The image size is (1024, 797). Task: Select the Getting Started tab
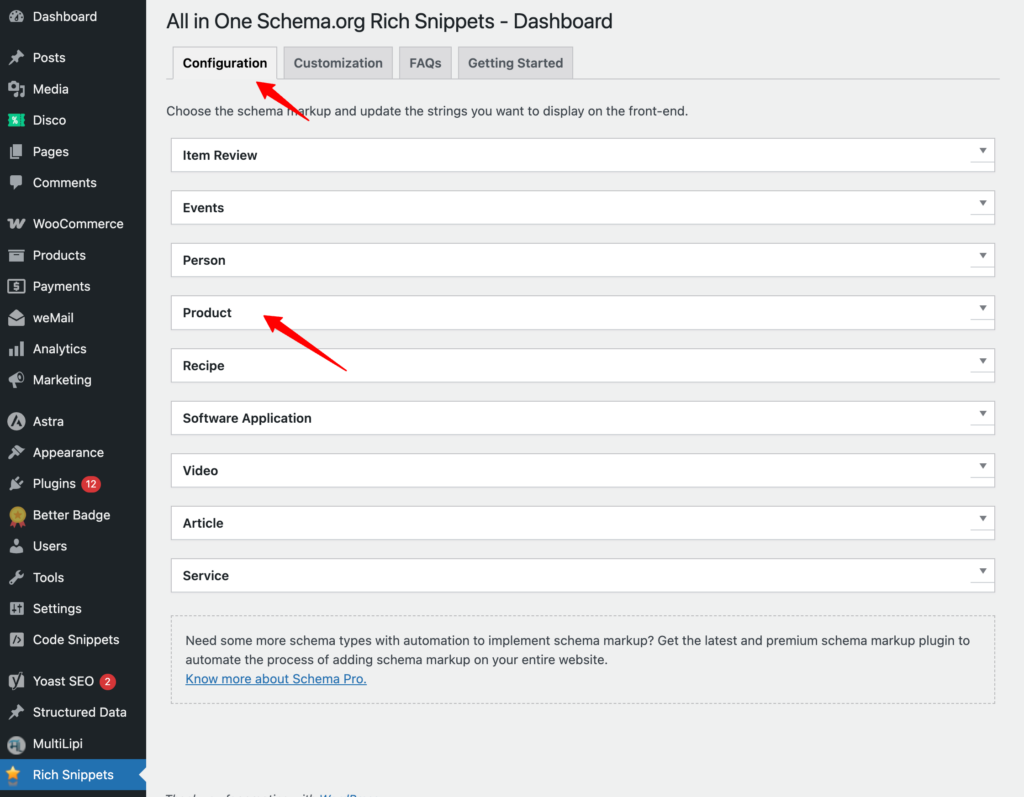[515, 63]
